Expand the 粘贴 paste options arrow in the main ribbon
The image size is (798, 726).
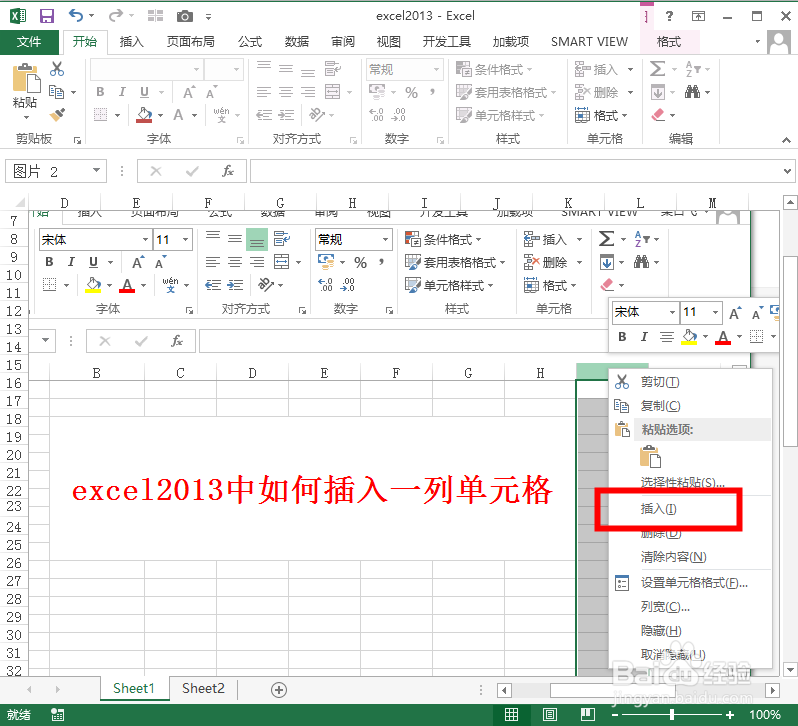coord(26,118)
